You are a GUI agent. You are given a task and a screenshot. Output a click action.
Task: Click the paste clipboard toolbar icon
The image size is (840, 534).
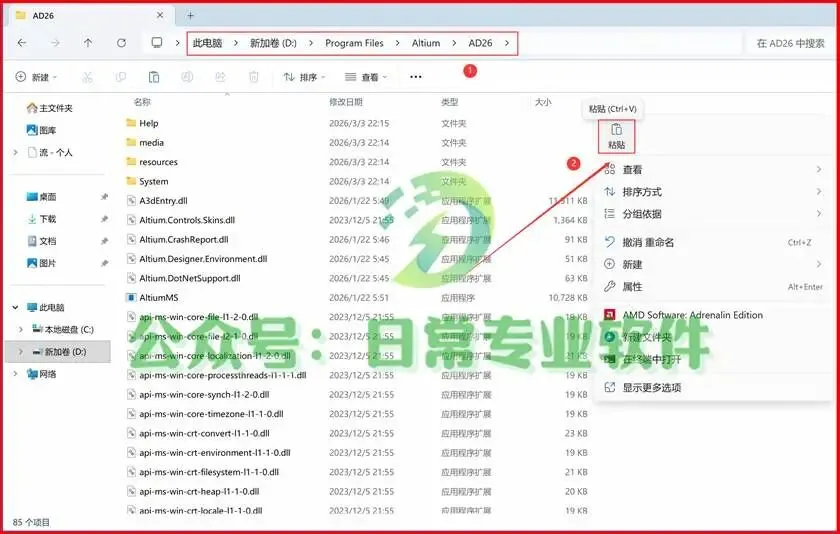(x=154, y=77)
